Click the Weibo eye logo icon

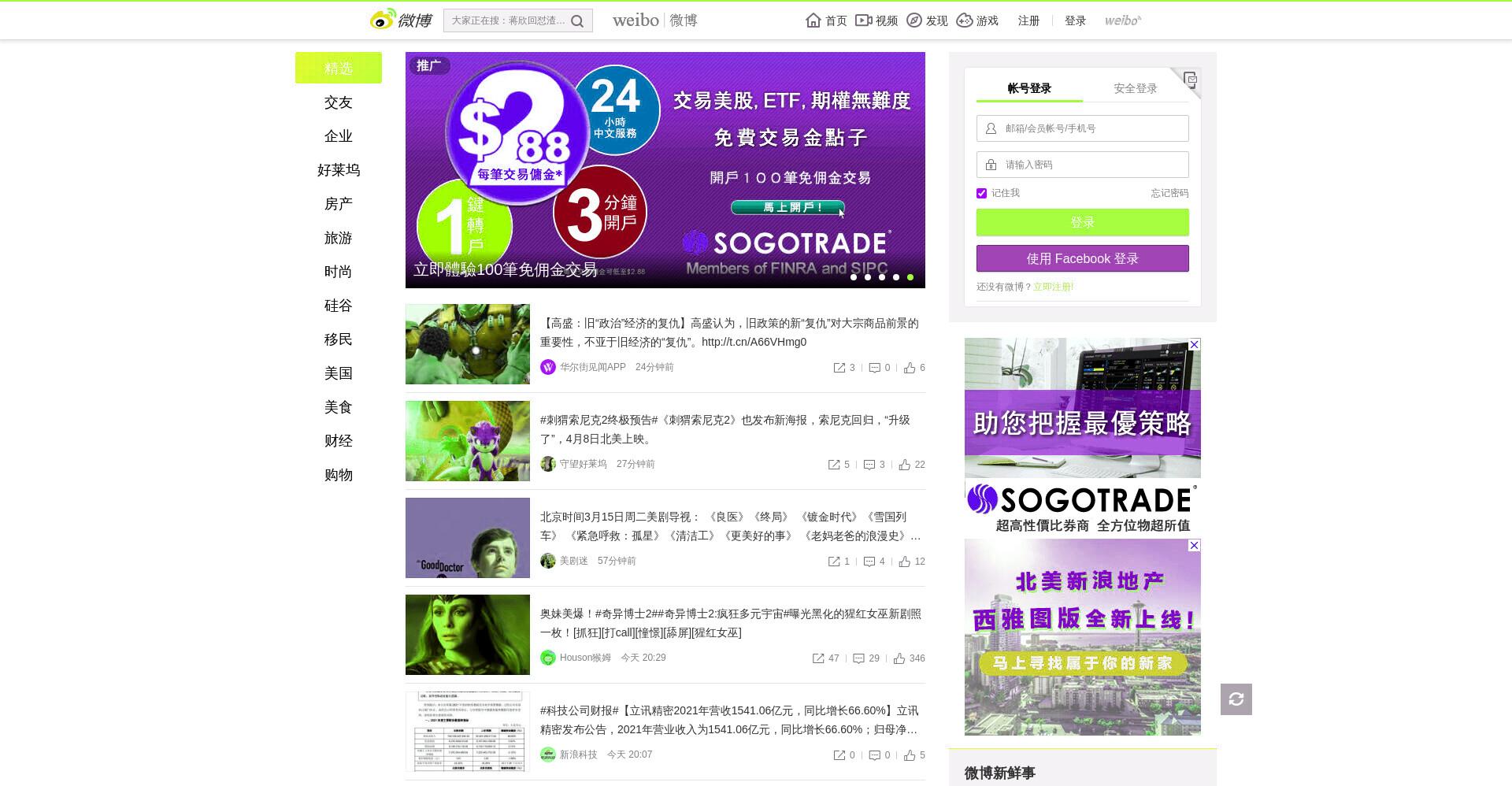(384, 19)
